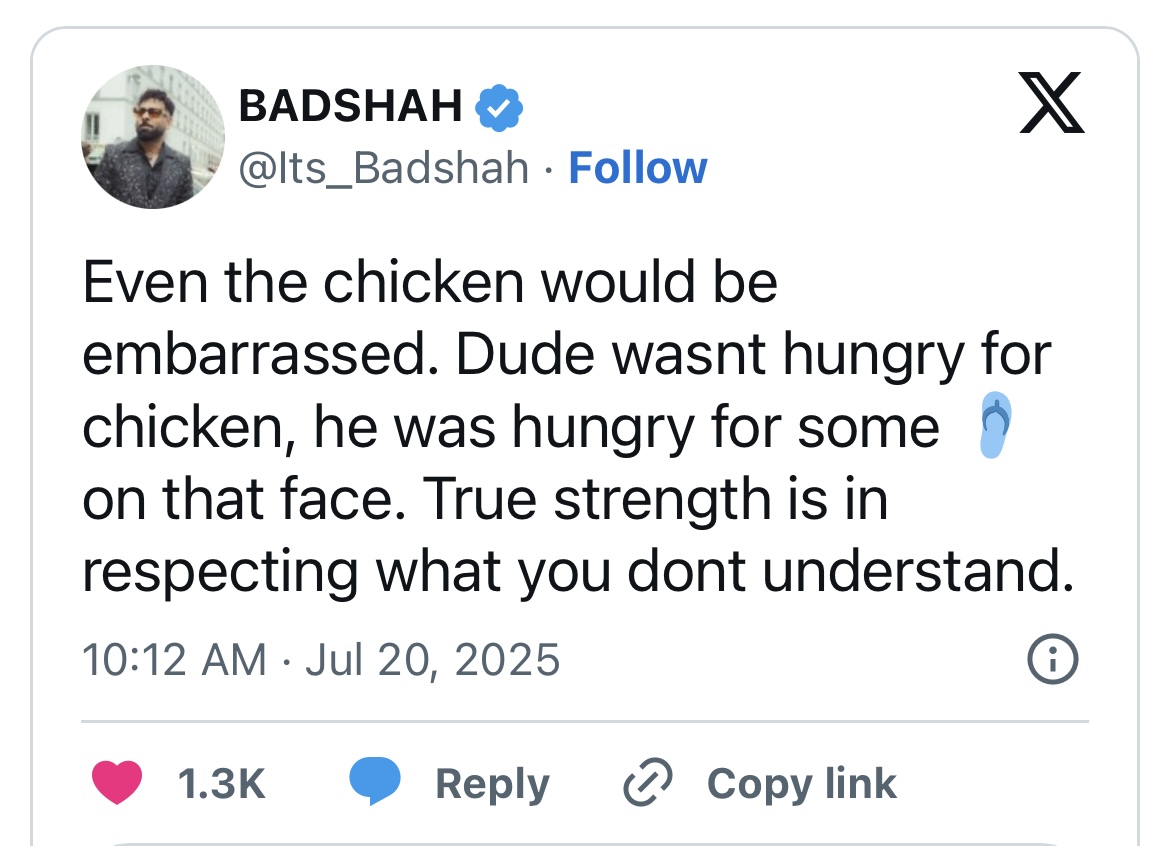Click the line "Even the chicken would be"

click(430, 283)
